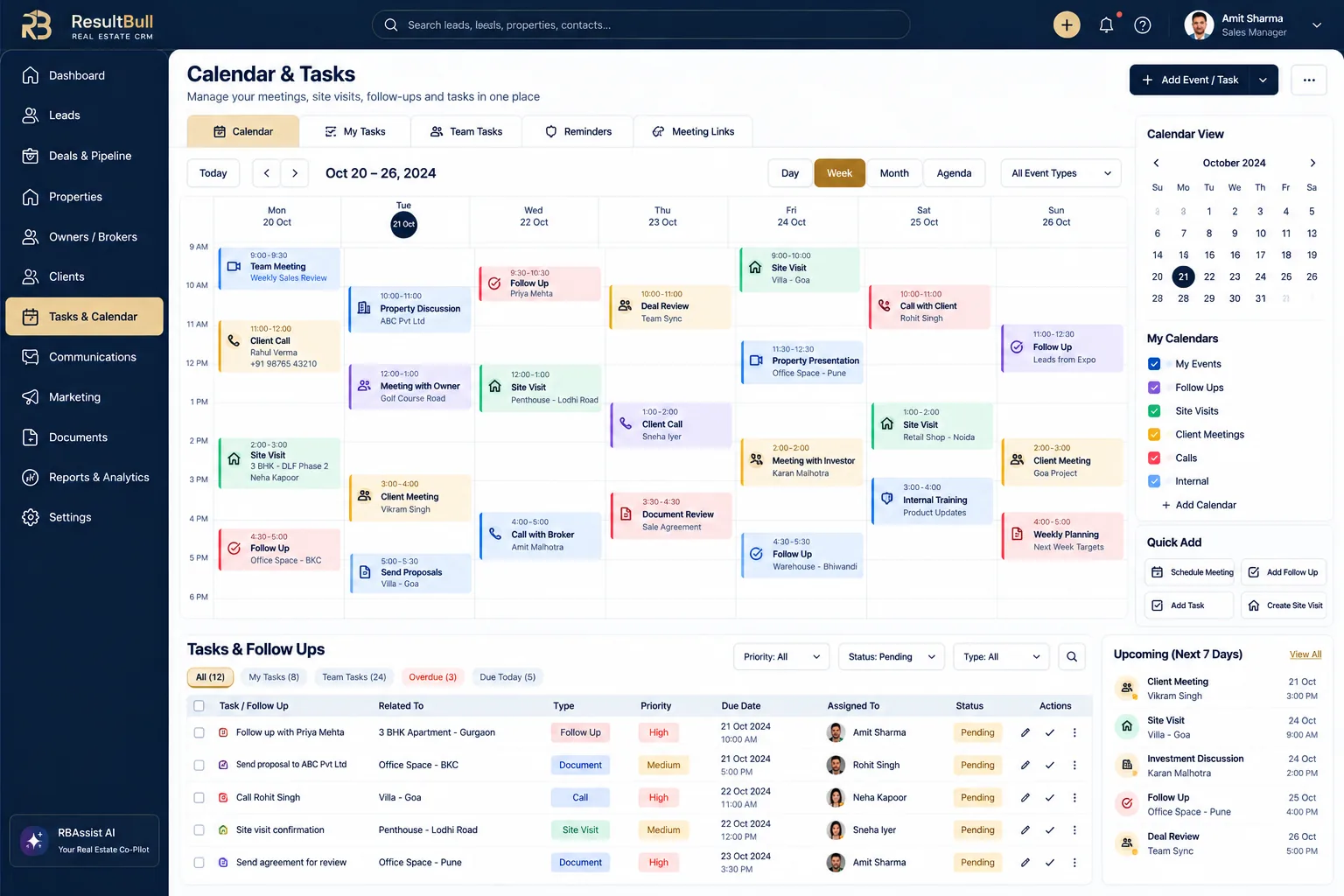Open Dashboard in the sidebar

[84, 75]
